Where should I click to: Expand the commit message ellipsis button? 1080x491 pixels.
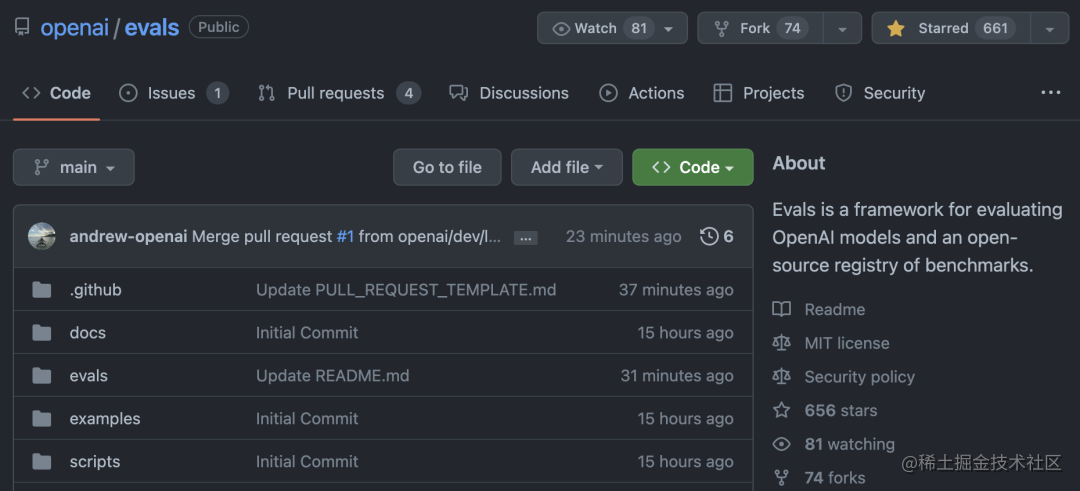[x=526, y=238]
